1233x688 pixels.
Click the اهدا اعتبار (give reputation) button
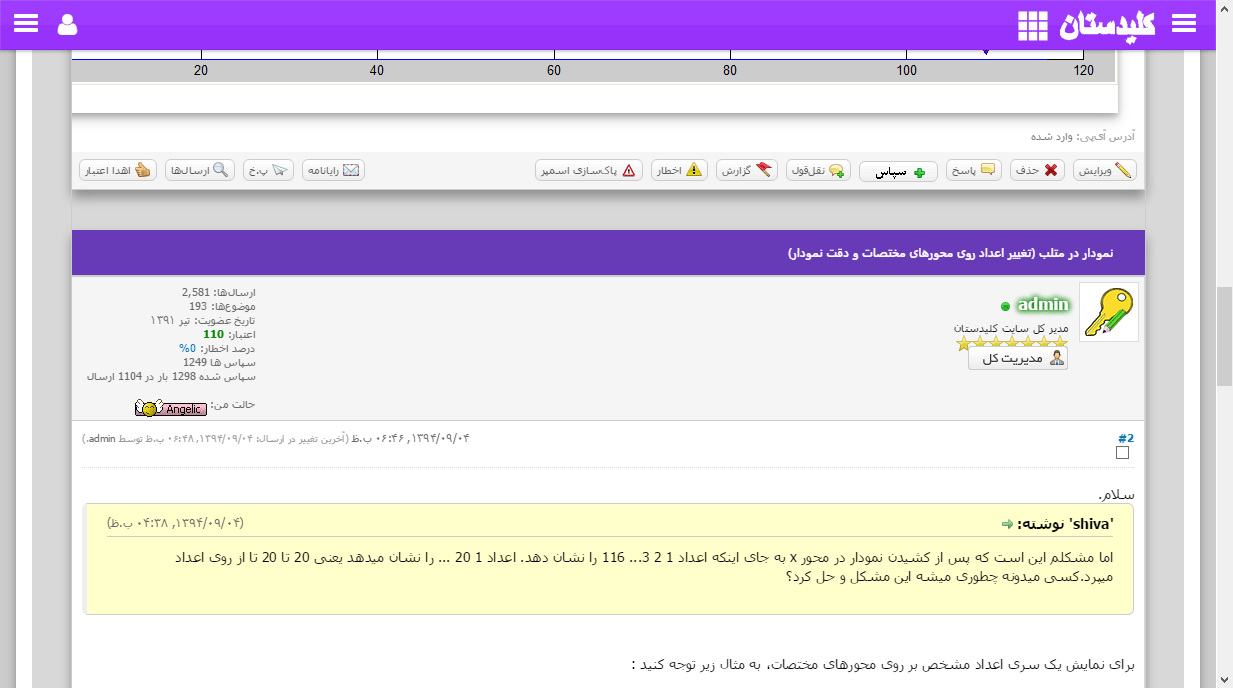pyautogui.click(x=118, y=170)
